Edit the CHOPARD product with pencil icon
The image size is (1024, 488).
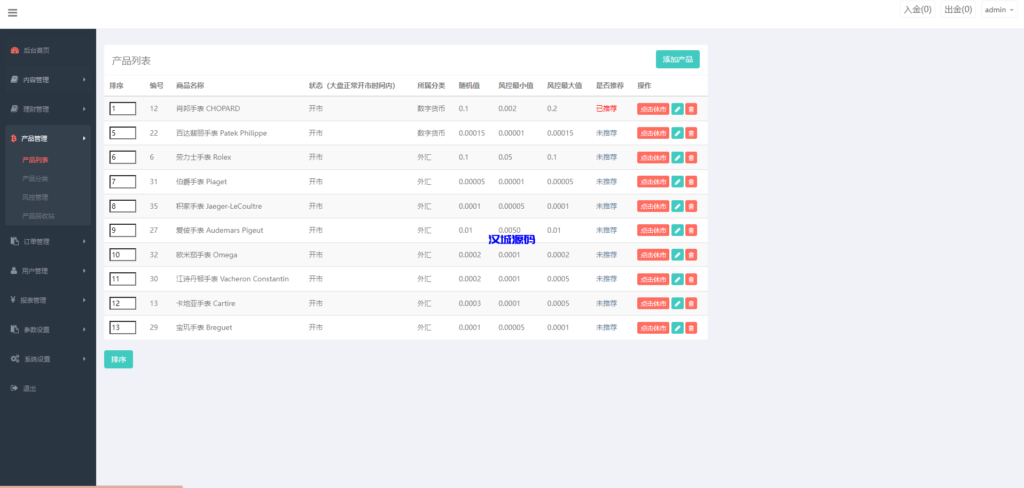coord(678,108)
